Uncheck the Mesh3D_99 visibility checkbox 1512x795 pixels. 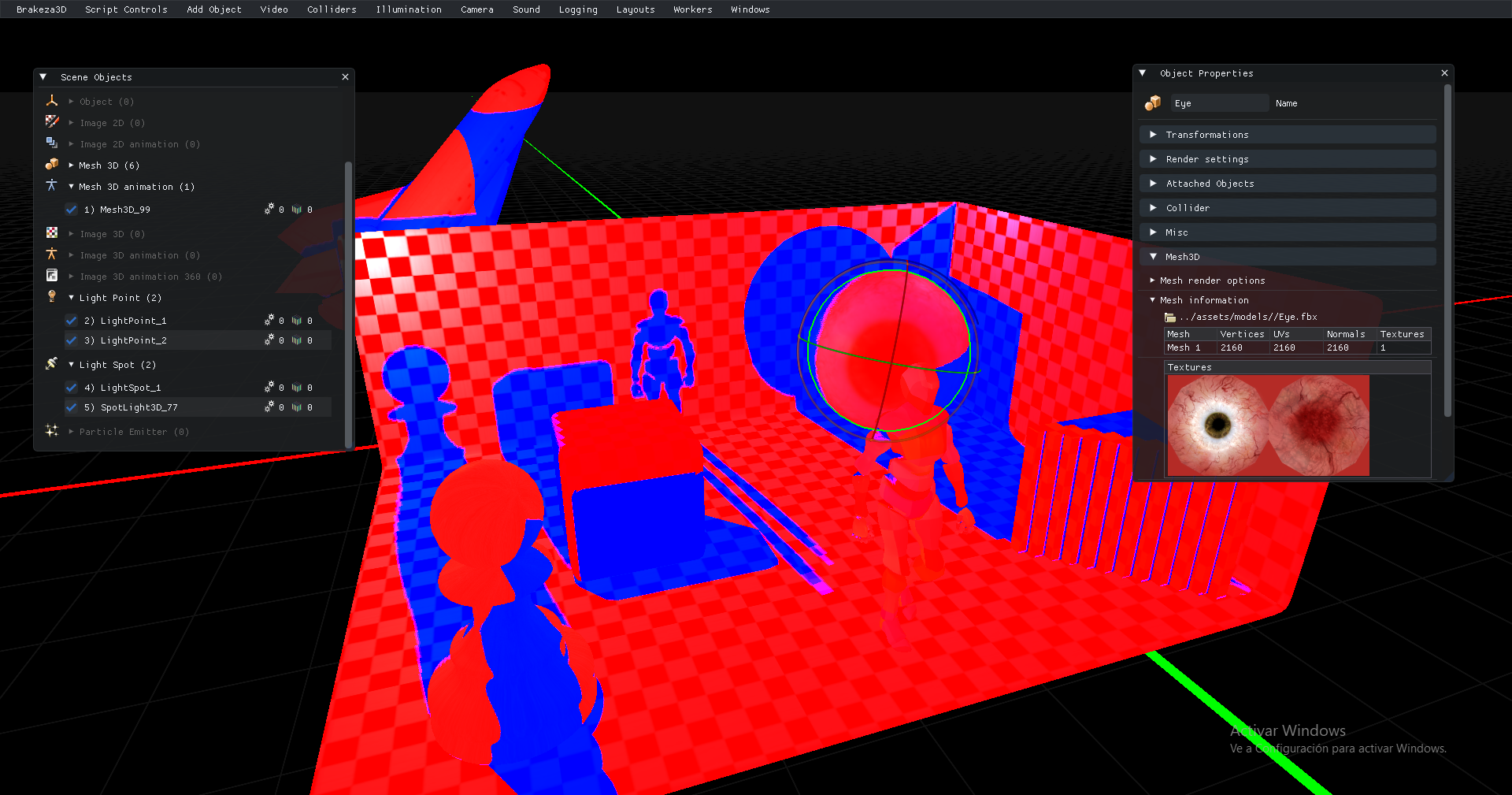coord(72,210)
